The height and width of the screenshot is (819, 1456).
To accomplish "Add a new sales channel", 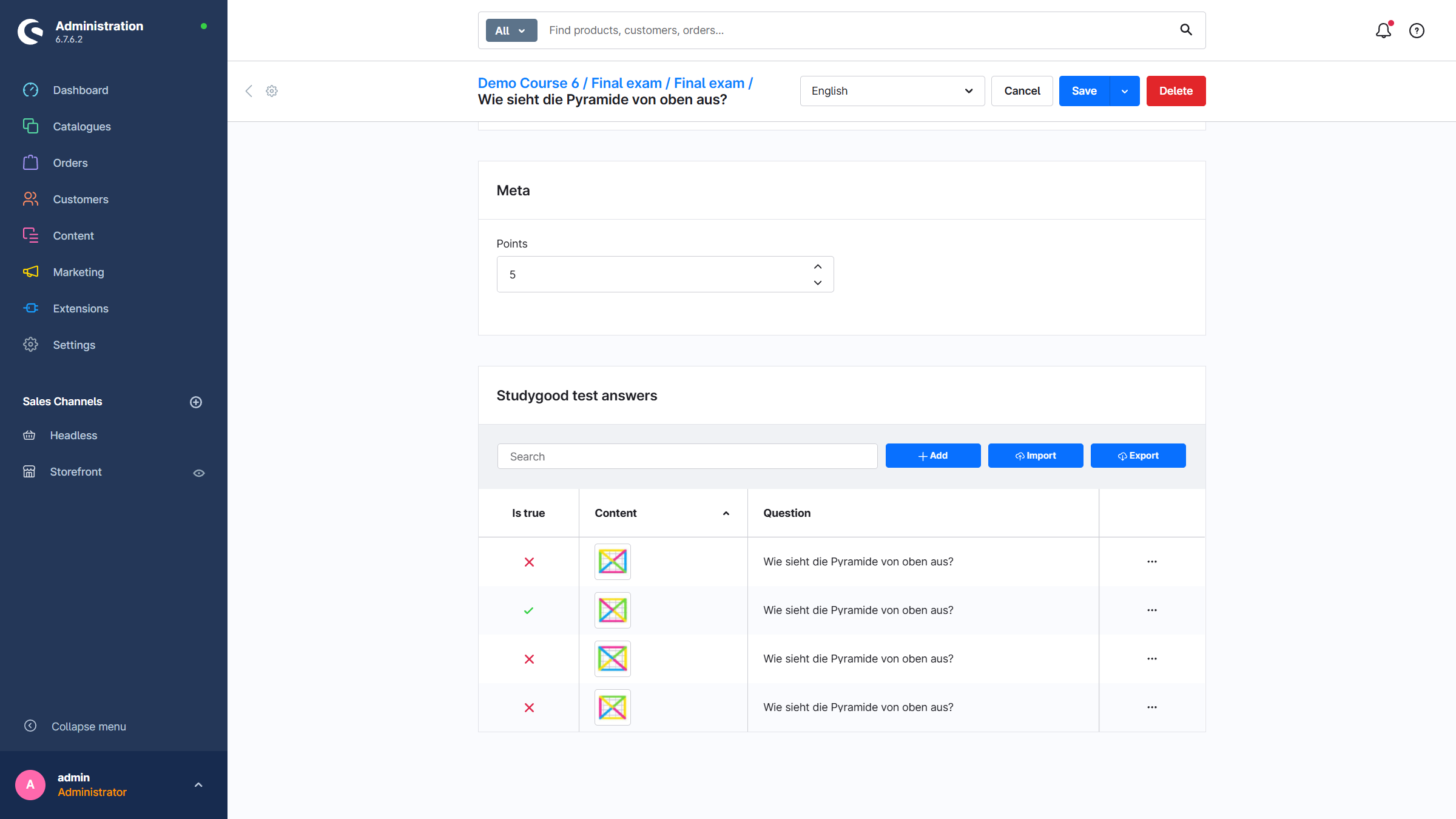I will pyautogui.click(x=196, y=402).
